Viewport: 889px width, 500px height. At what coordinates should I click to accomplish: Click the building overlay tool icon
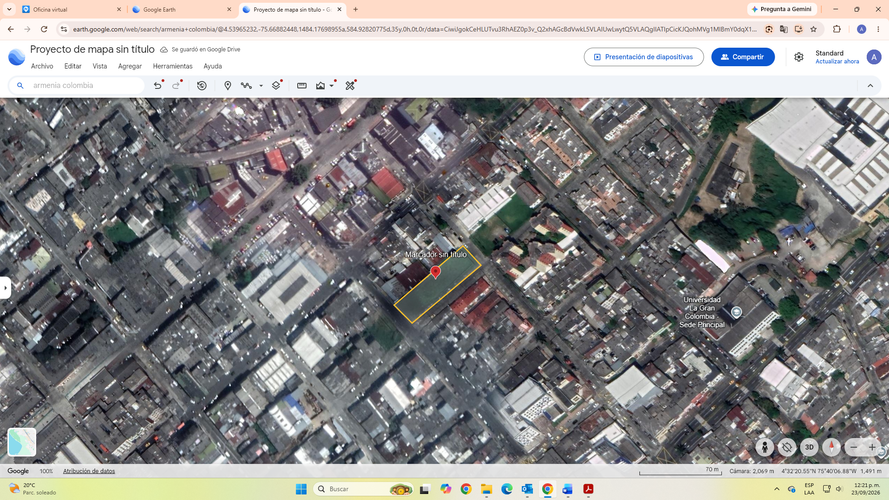point(320,86)
